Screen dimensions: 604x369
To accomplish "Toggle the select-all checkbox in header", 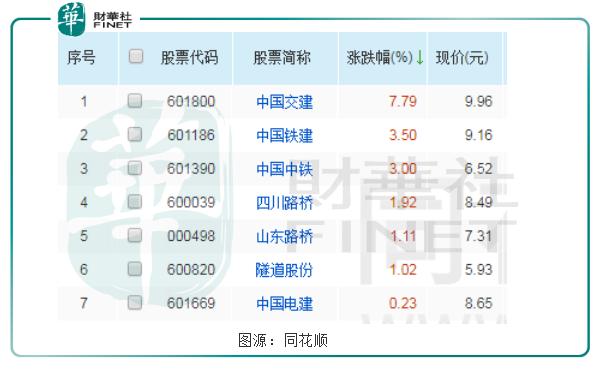I will tap(136, 56).
